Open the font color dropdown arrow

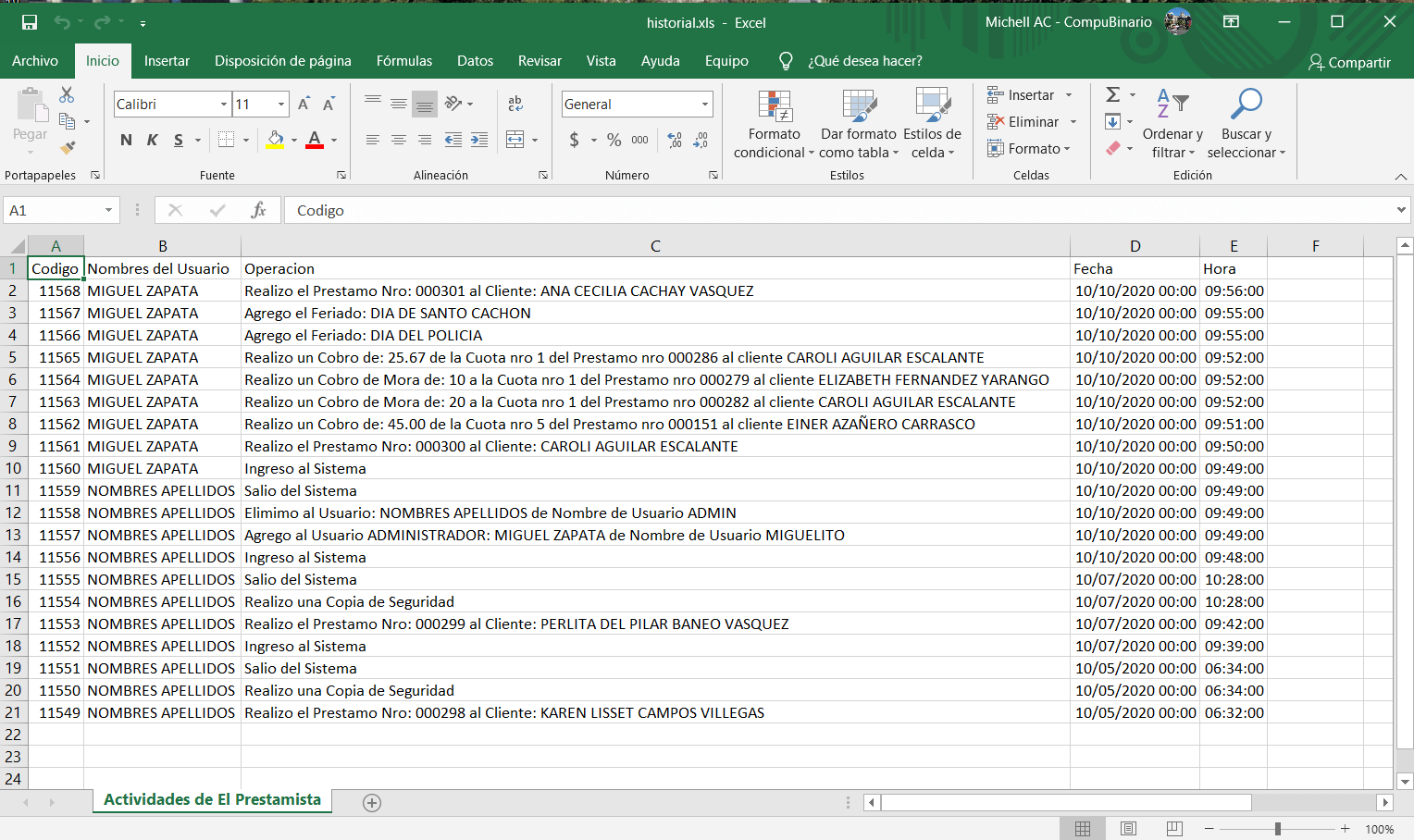334,141
